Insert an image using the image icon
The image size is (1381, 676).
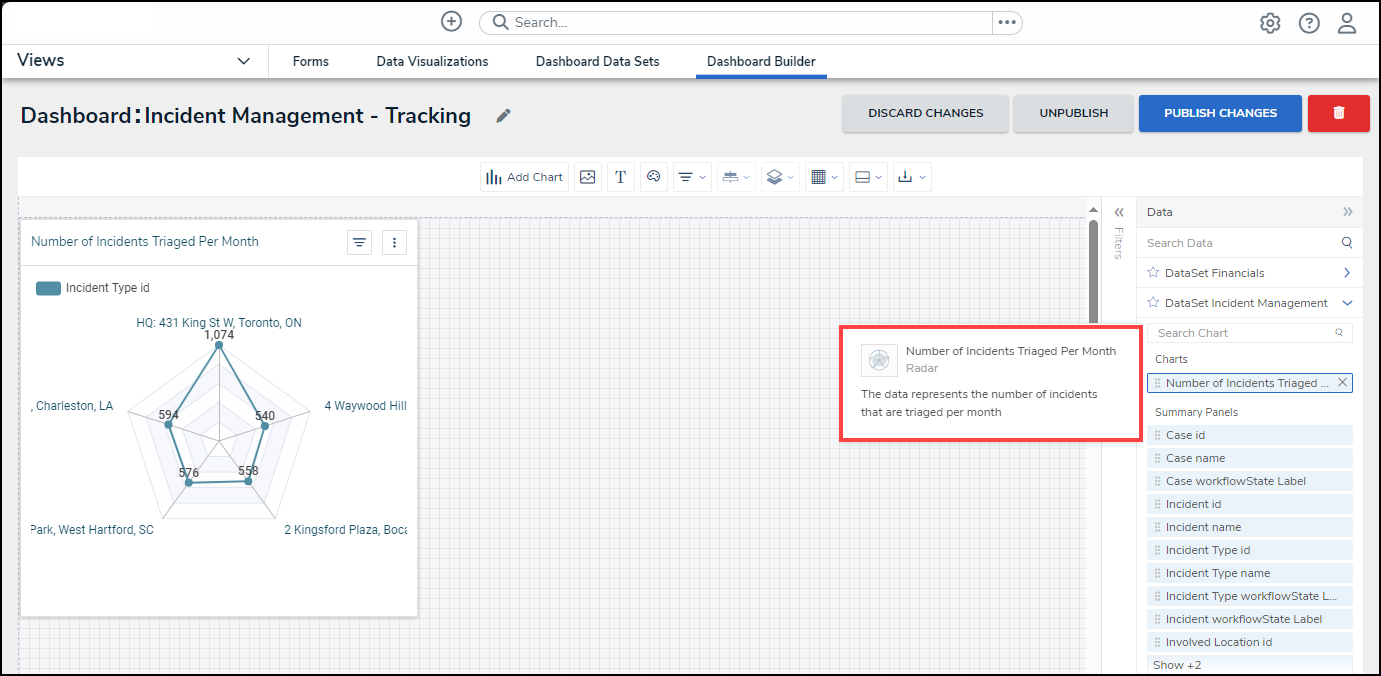coord(588,177)
